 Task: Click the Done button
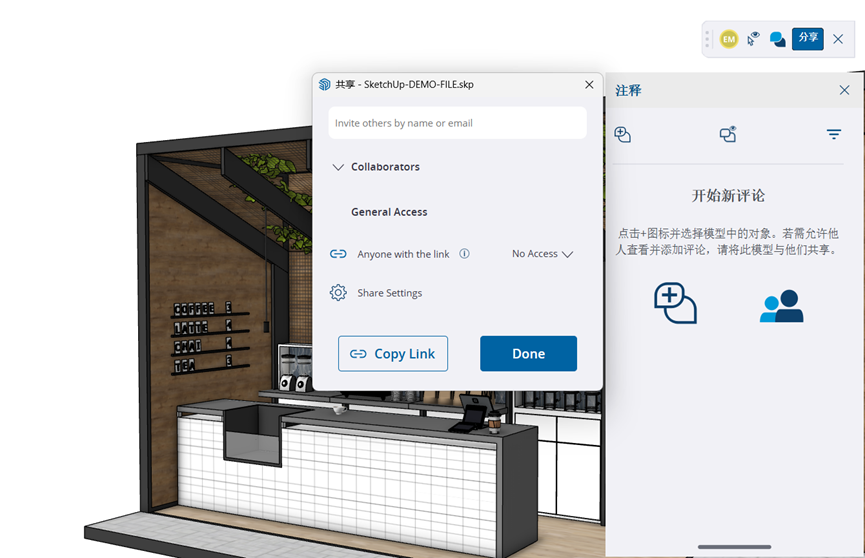528,354
